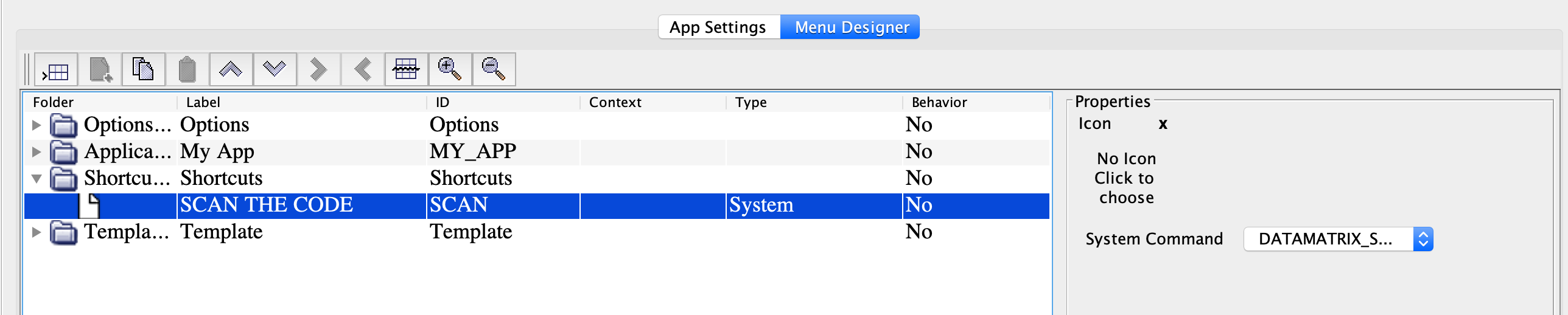Click the delete row toolbar icon

point(406,70)
